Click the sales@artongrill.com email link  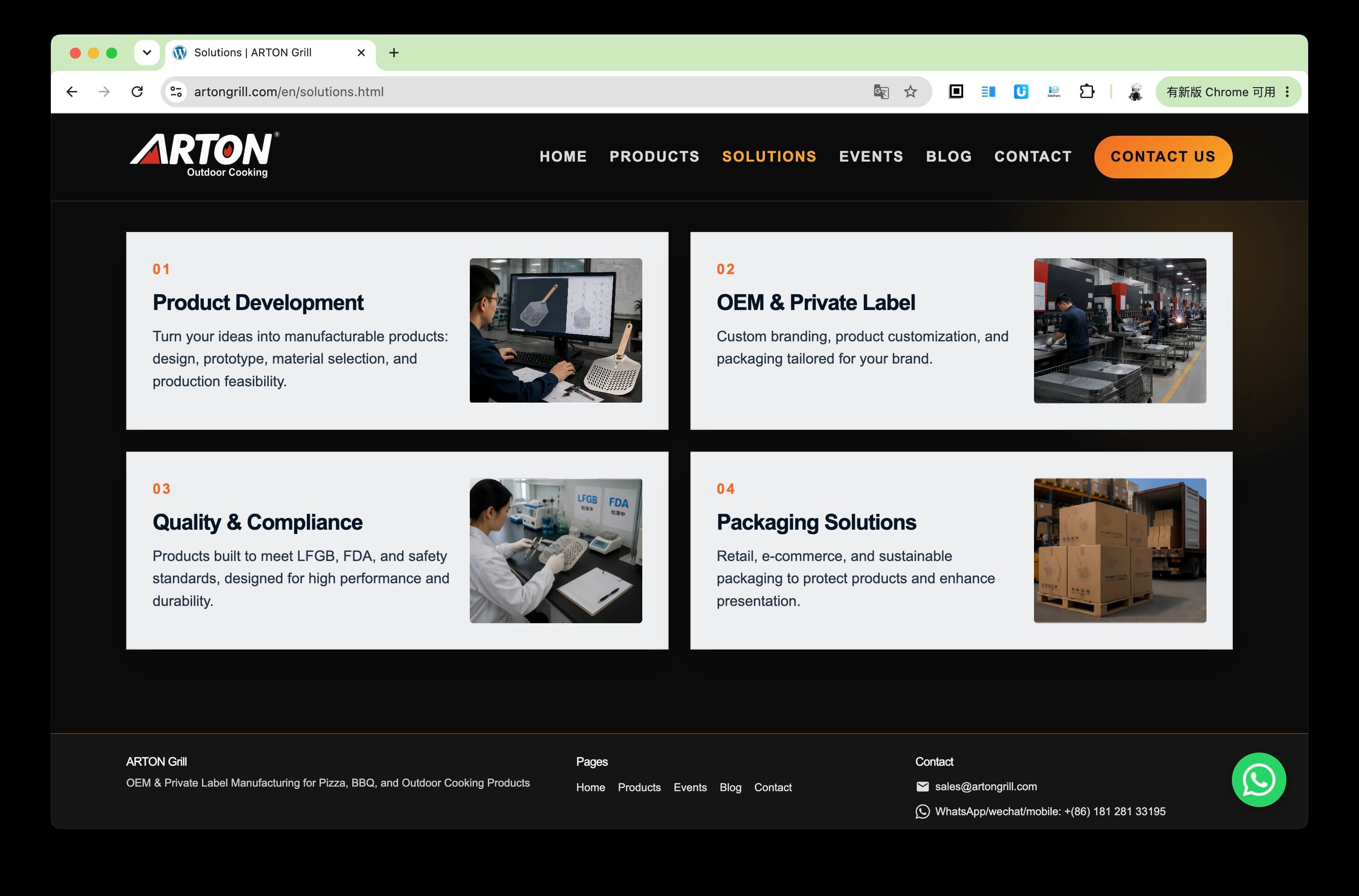pos(986,787)
